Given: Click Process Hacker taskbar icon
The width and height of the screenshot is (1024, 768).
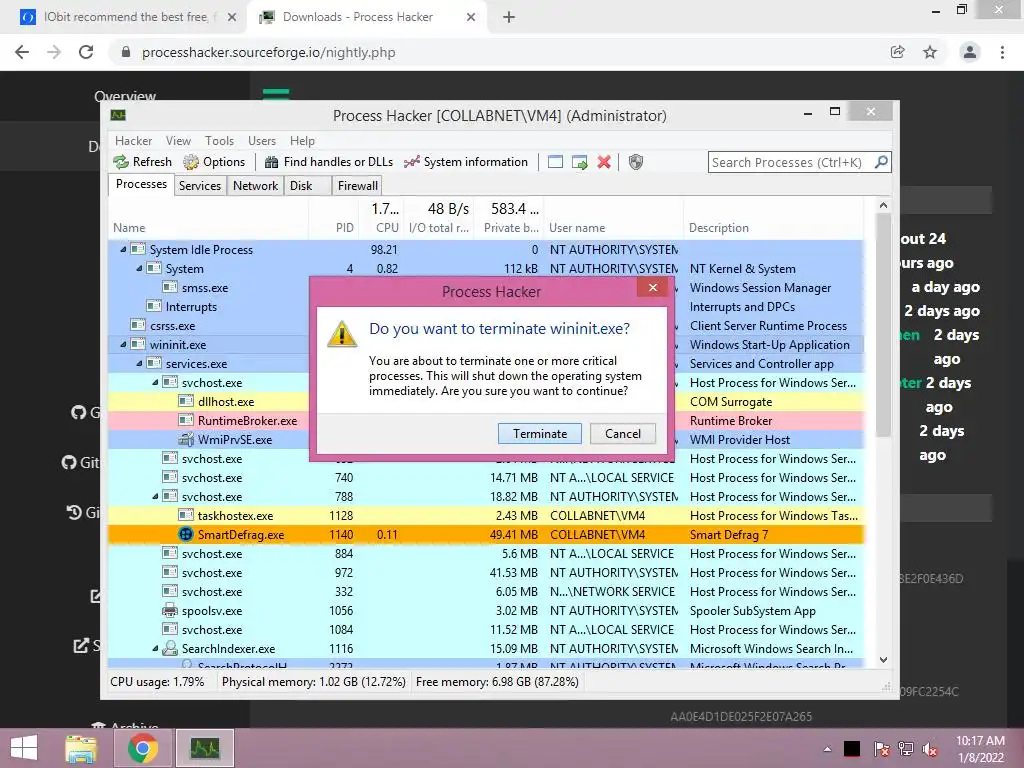Looking at the screenshot, I should coord(205,748).
